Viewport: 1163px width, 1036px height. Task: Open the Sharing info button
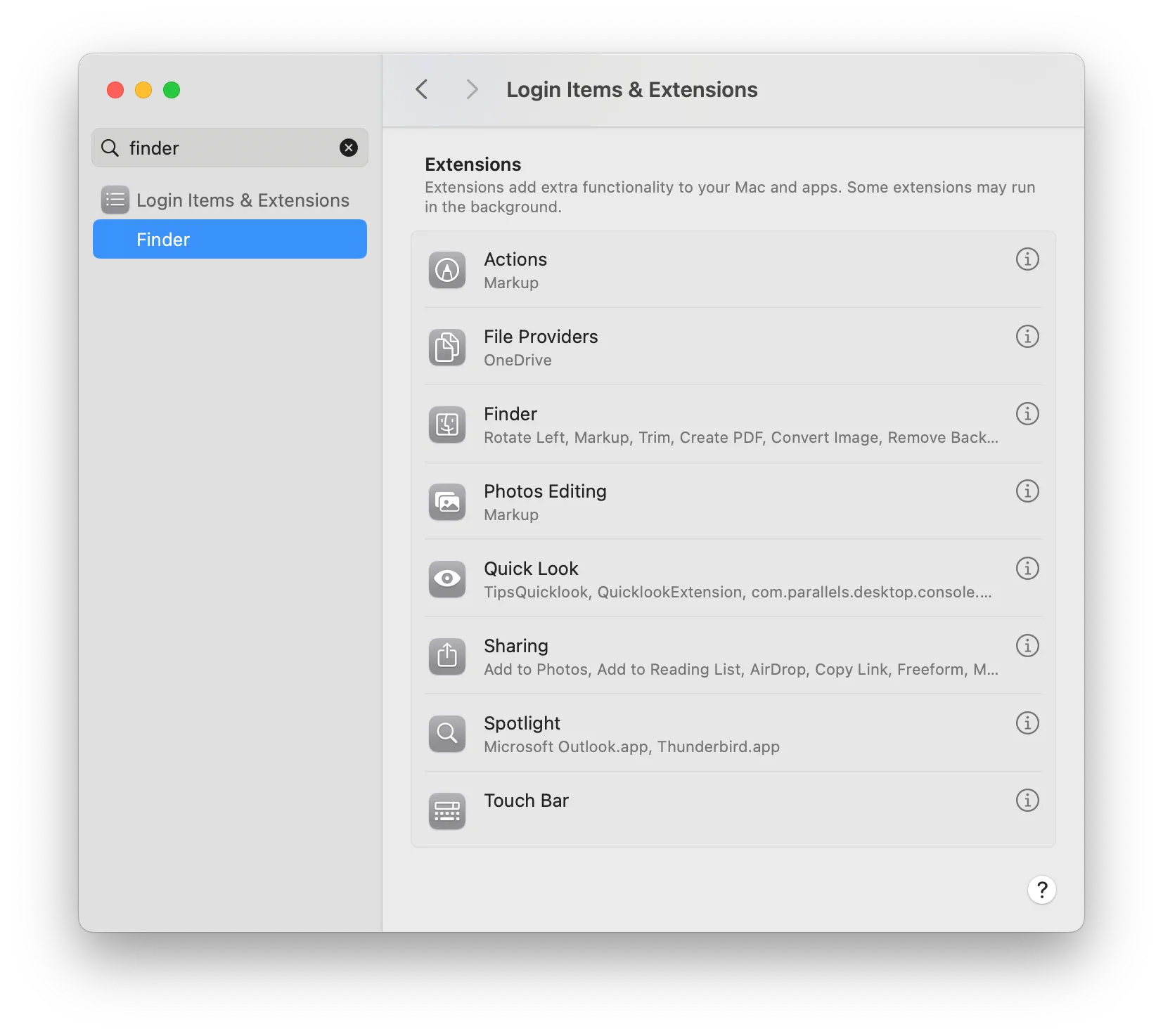1027,646
